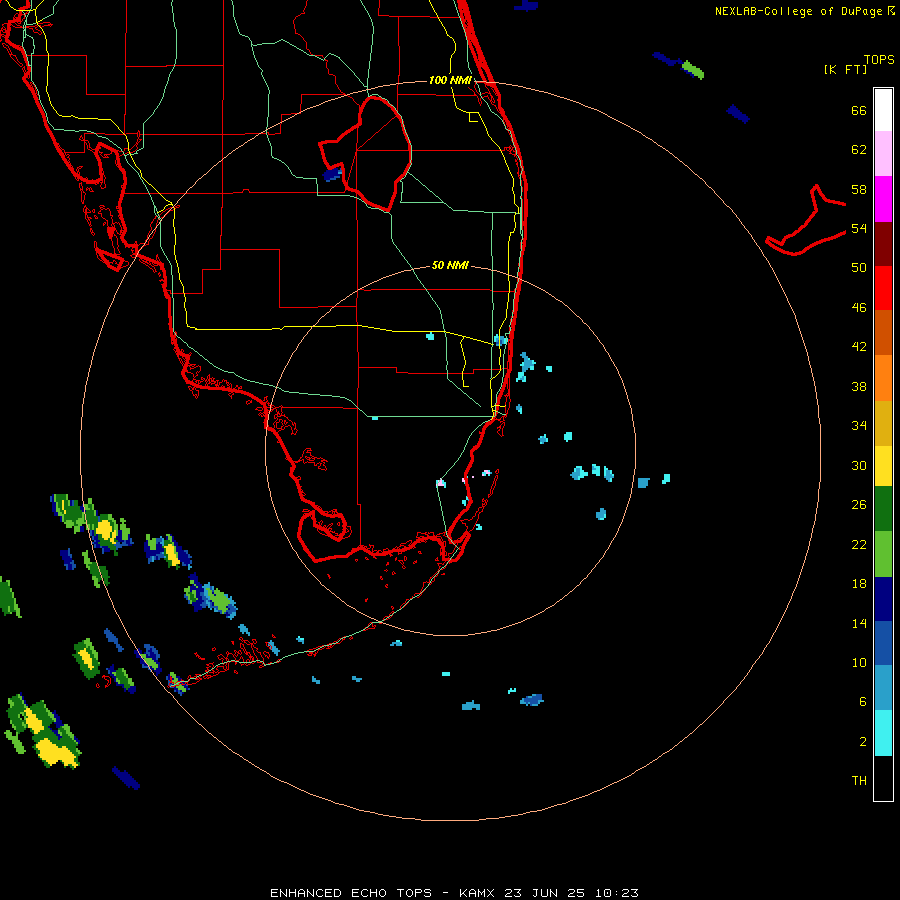Click the black TH threshold swatch
900x900 pixels.
[883, 778]
